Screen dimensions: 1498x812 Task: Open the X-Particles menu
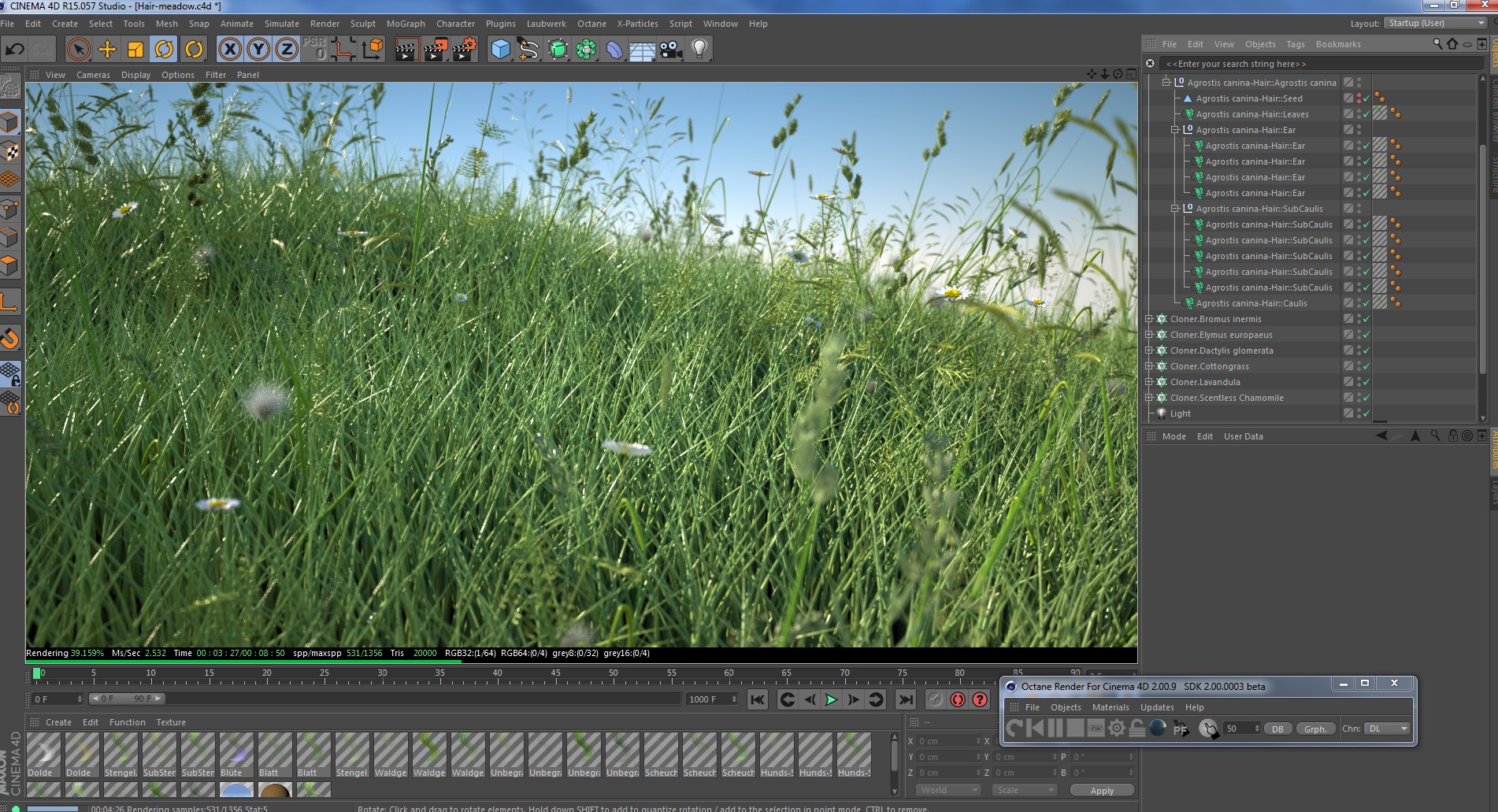click(637, 24)
